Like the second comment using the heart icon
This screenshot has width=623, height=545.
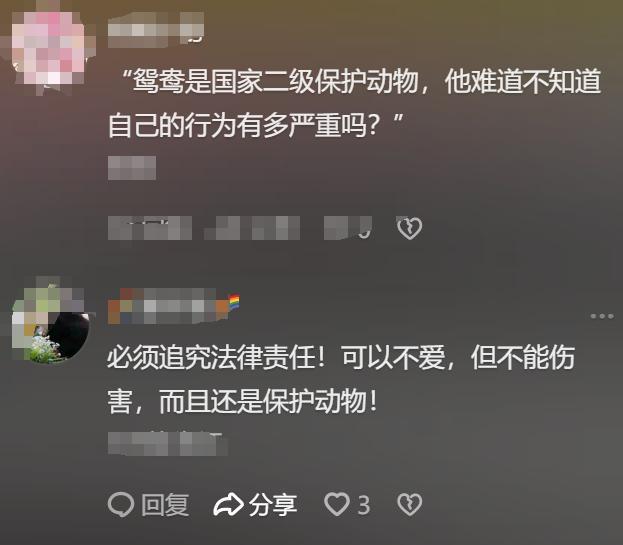pos(337,504)
